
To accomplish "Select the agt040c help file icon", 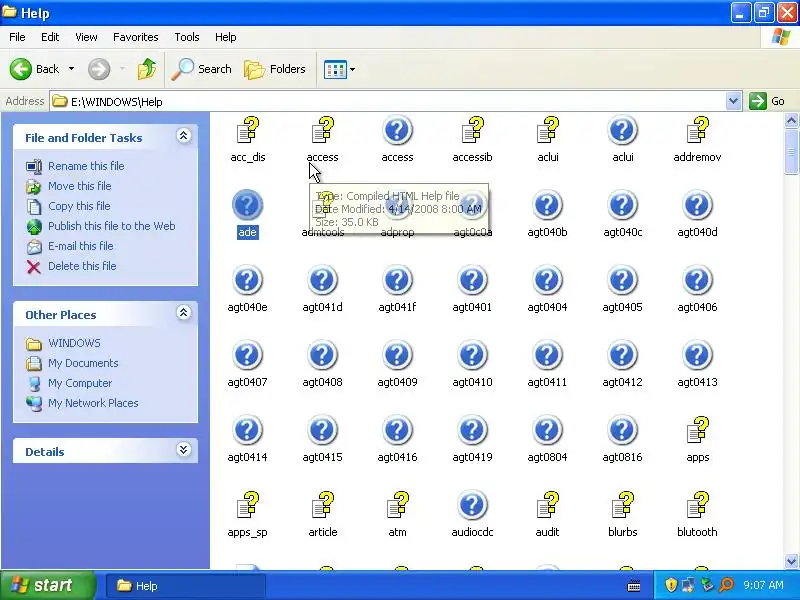I will (622, 205).
